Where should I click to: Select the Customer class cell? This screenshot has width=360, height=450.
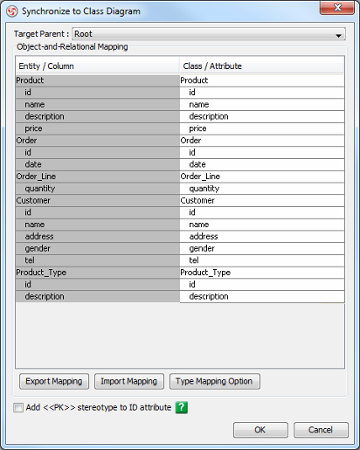(262, 201)
